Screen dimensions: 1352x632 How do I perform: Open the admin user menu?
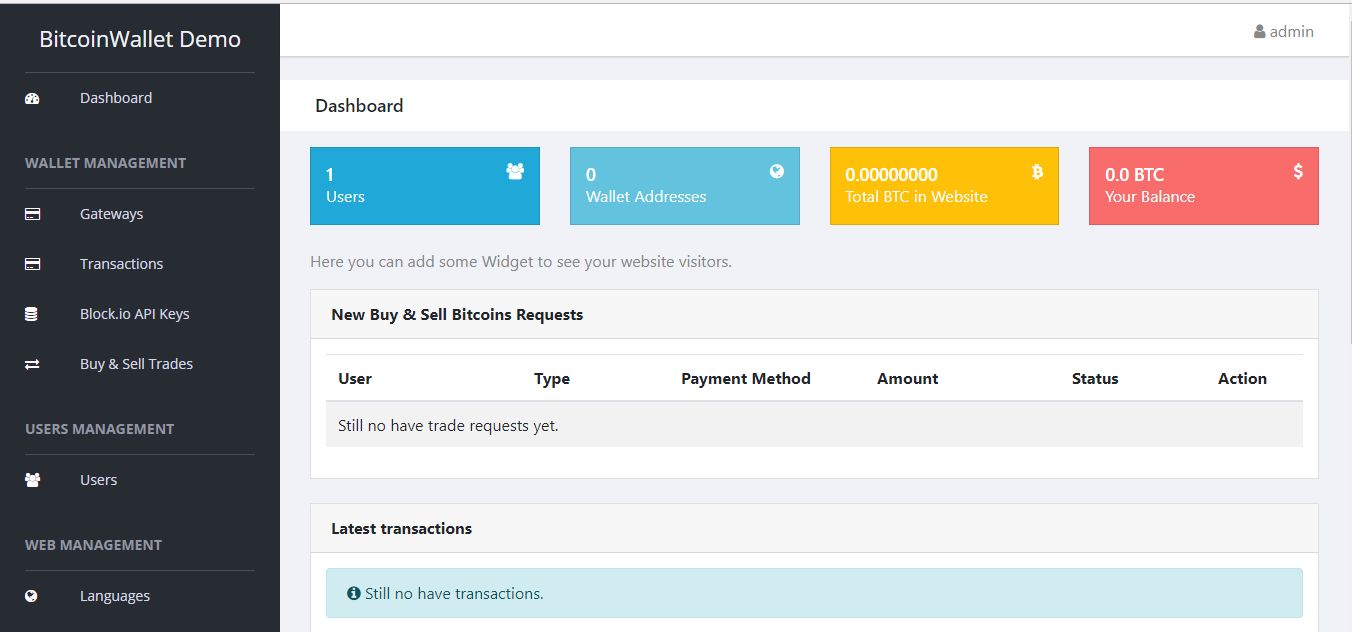[1284, 31]
